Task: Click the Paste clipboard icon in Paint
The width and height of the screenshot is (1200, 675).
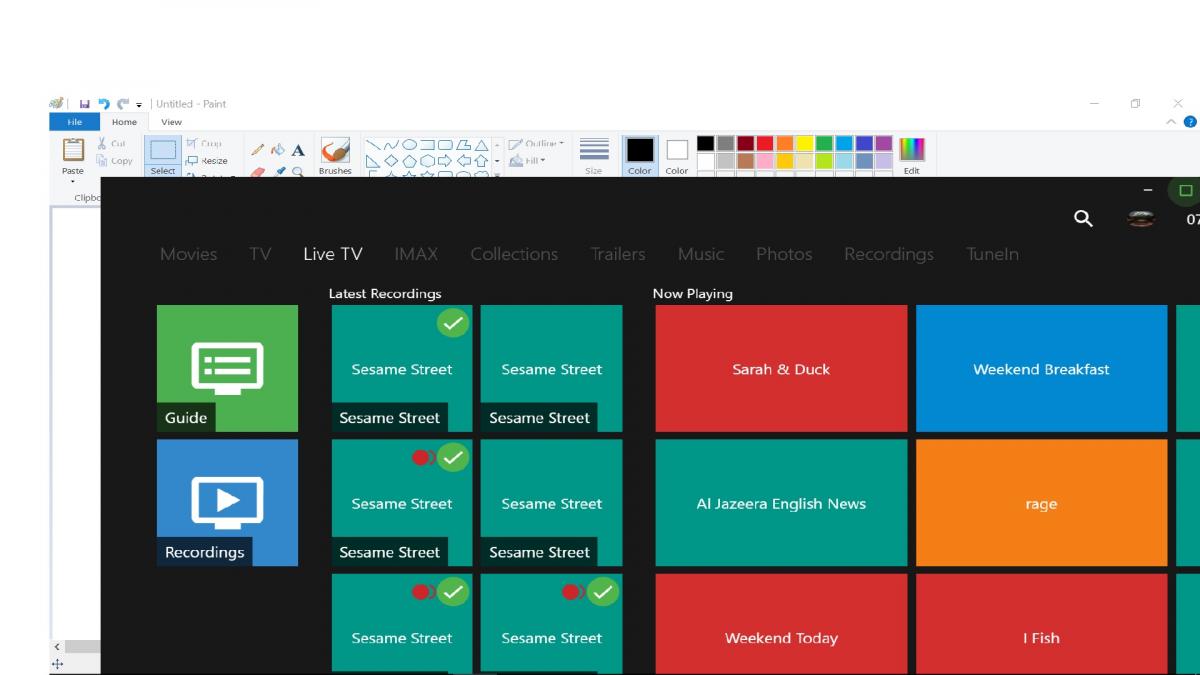Action: click(x=73, y=150)
